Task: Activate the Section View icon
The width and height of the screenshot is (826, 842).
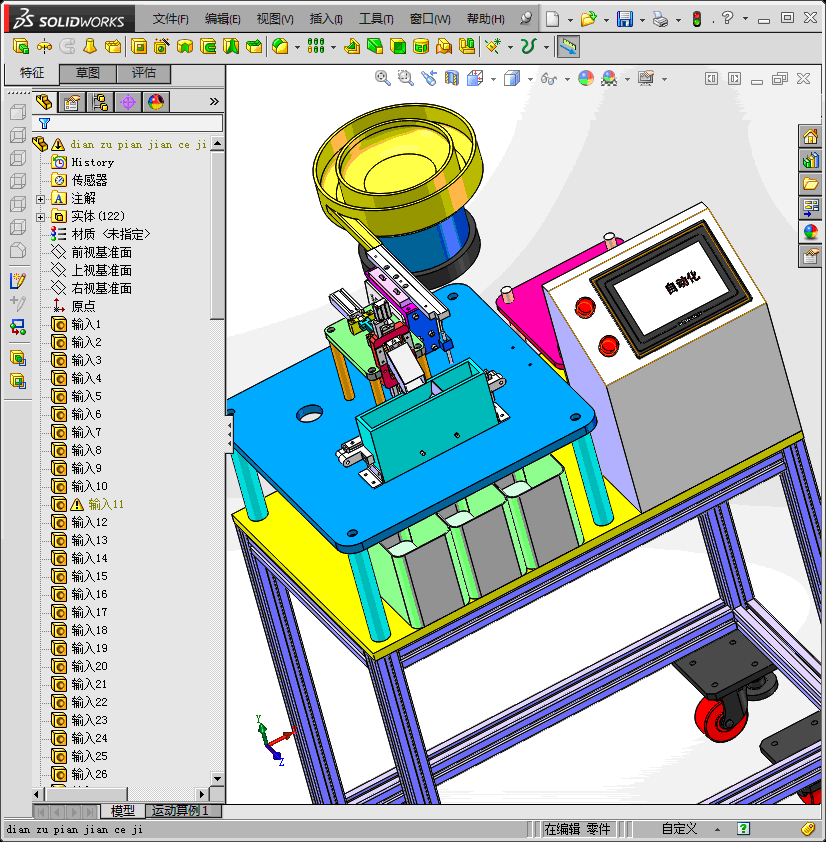Action: click(x=452, y=78)
